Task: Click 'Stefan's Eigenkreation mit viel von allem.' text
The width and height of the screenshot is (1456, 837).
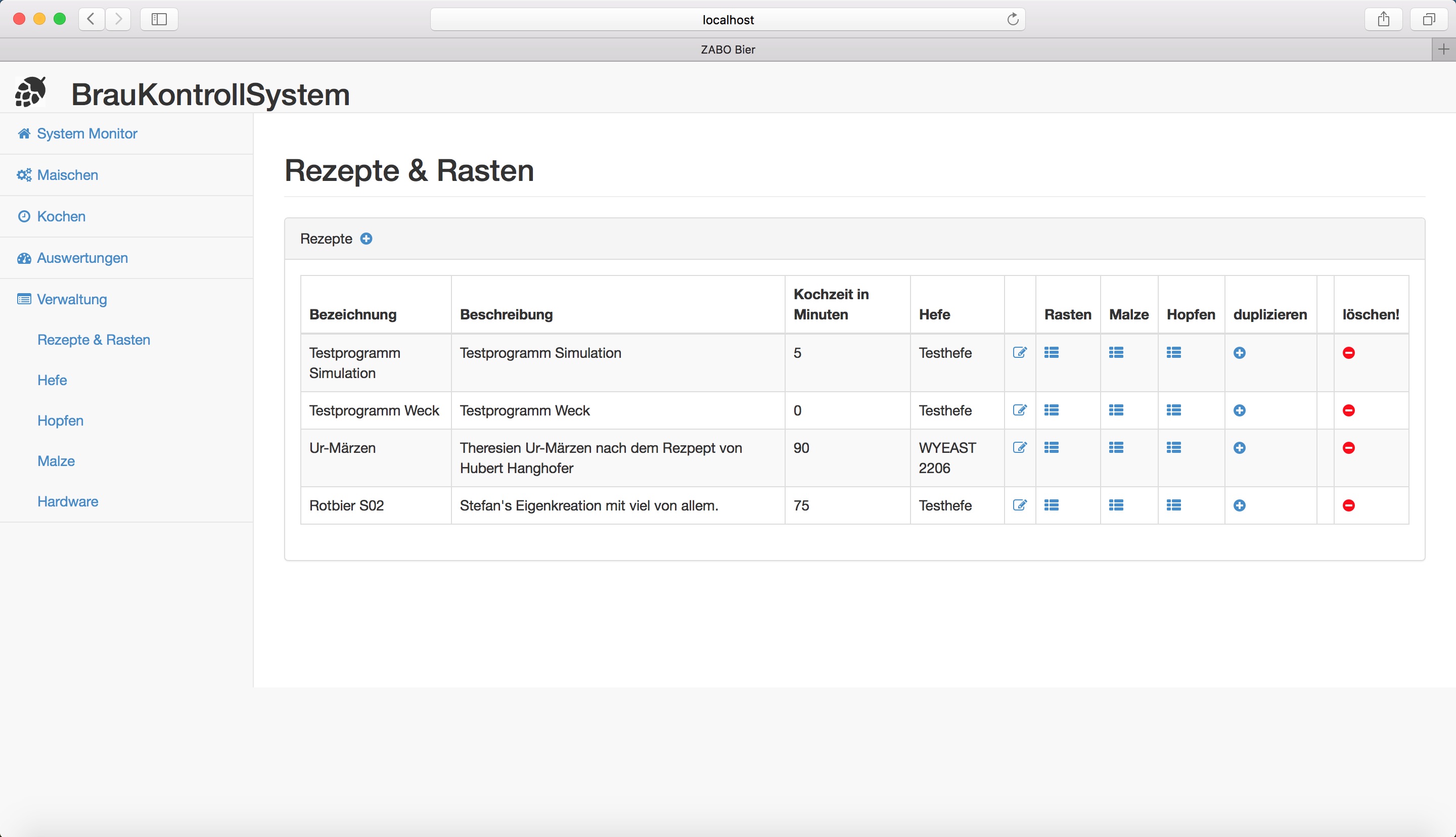Action: click(589, 505)
